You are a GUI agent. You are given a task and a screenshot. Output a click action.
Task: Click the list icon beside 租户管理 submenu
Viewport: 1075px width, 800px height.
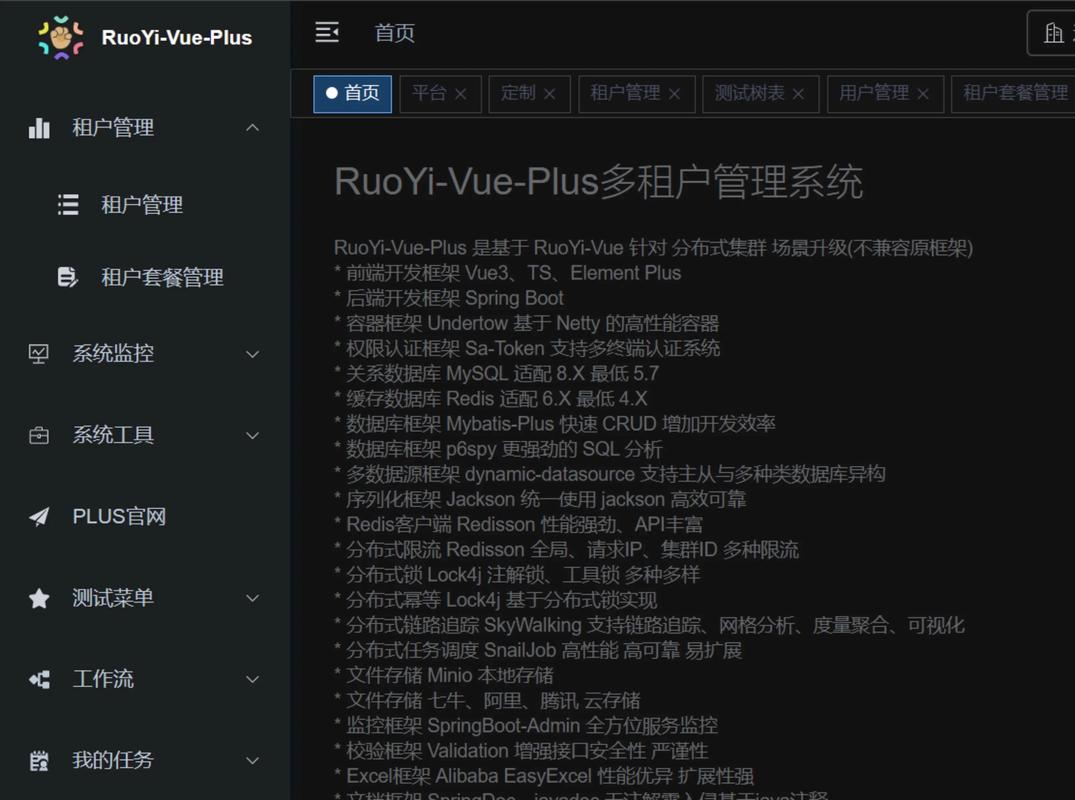tap(68, 204)
